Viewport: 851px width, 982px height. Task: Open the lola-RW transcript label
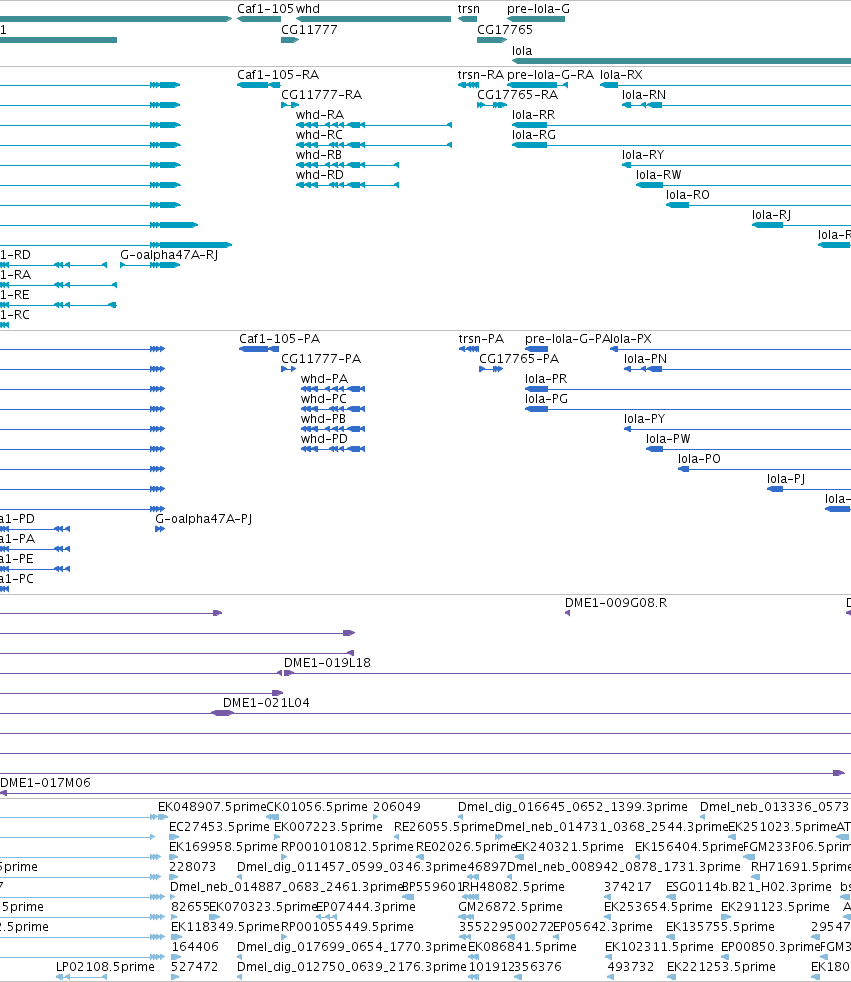(659, 175)
